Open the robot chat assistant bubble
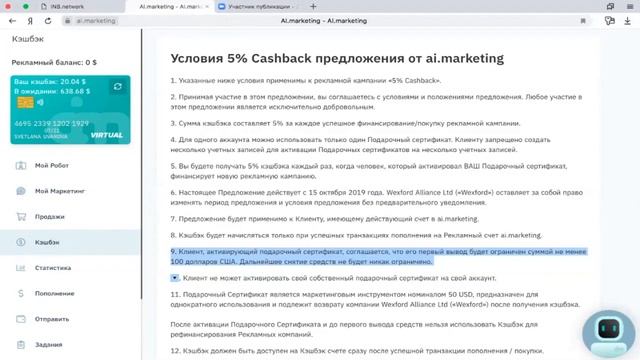640x360 pixels. (x=609, y=333)
